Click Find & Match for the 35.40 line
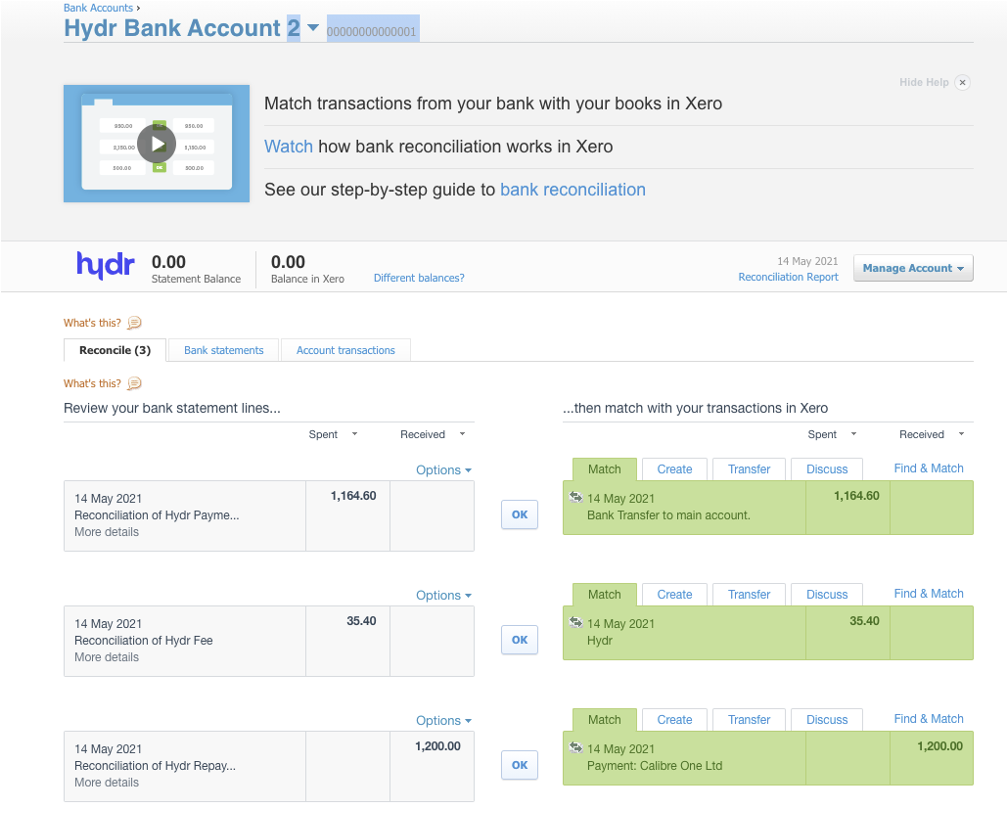Viewport: 1008px width, 830px height. tap(928, 593)
